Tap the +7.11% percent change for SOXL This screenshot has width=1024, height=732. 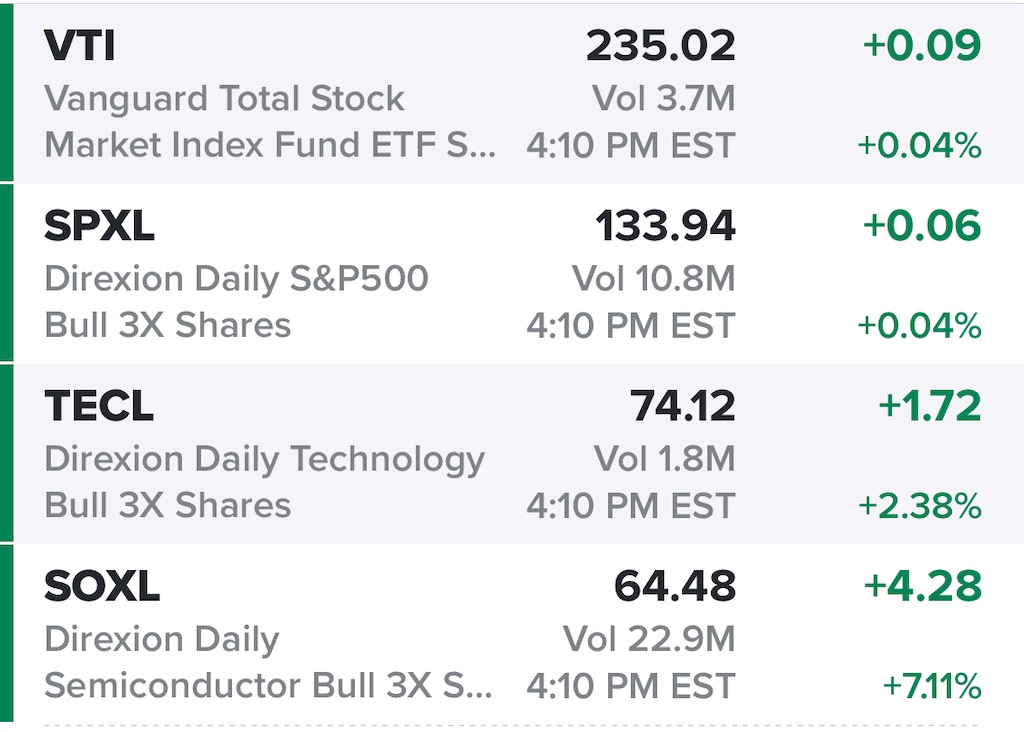click(931, 687)
